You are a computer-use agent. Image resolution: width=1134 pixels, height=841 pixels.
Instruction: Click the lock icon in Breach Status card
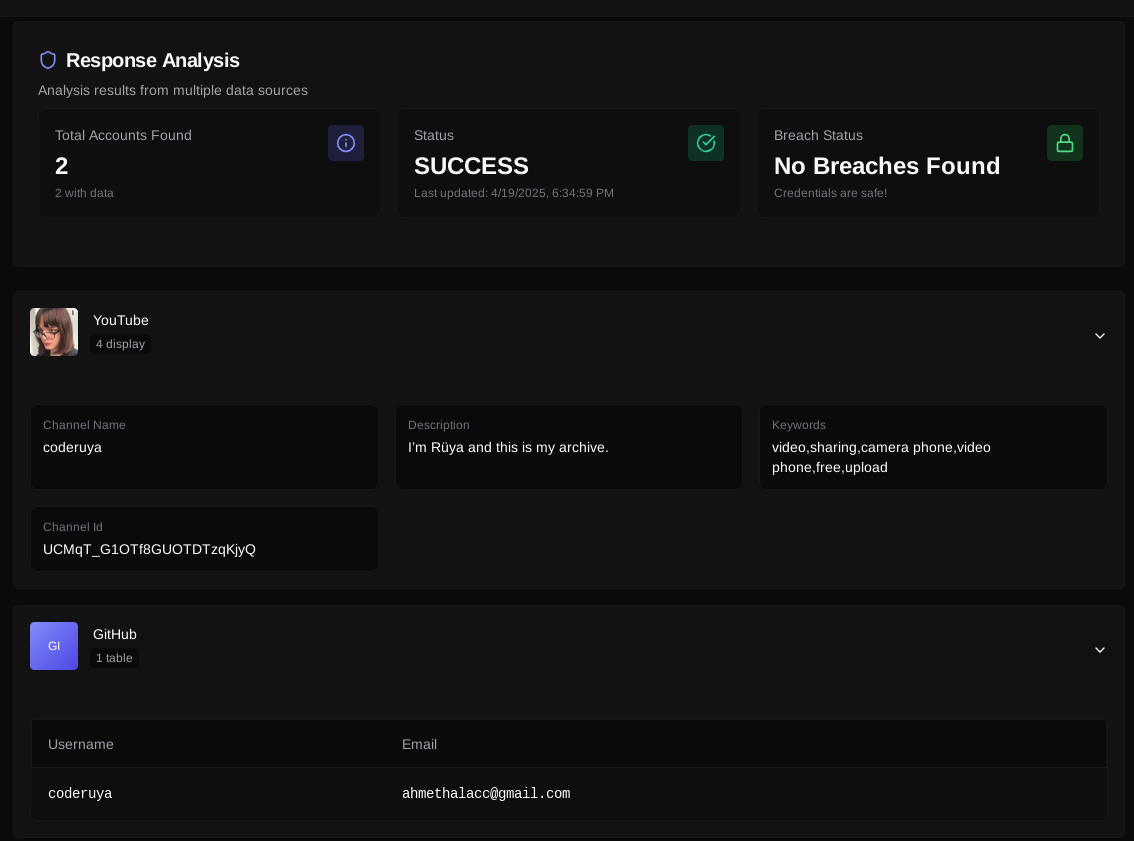click(1065, 143)
